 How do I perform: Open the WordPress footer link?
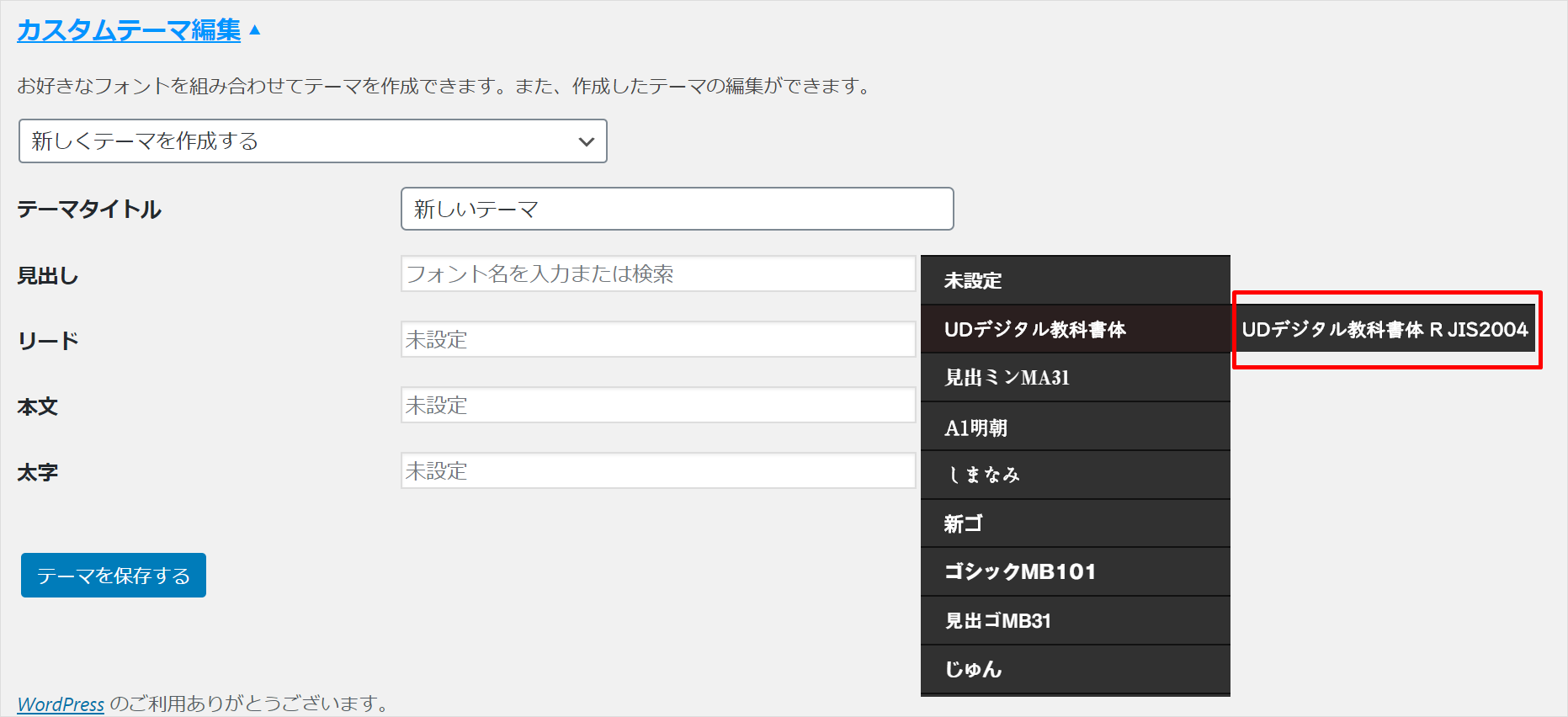(61, 704)
